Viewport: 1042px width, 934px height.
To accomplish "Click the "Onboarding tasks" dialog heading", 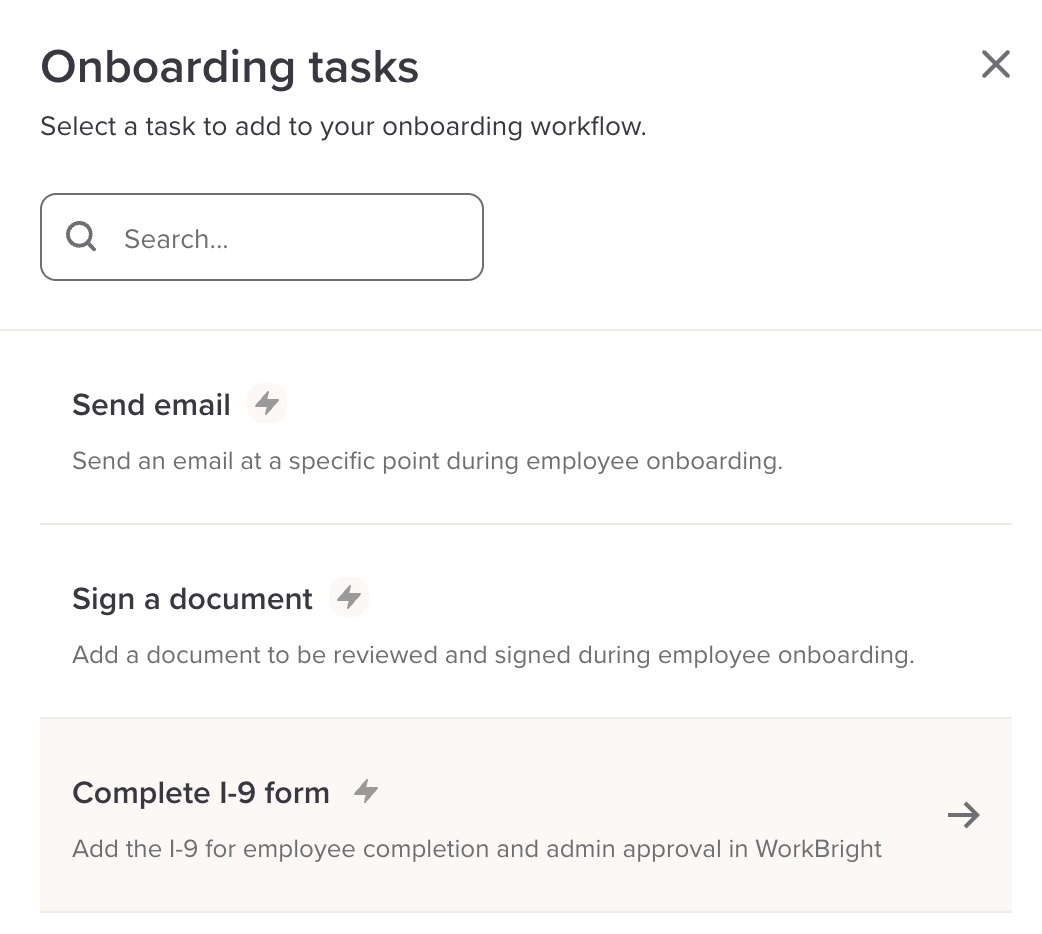I will click(229, 67).
